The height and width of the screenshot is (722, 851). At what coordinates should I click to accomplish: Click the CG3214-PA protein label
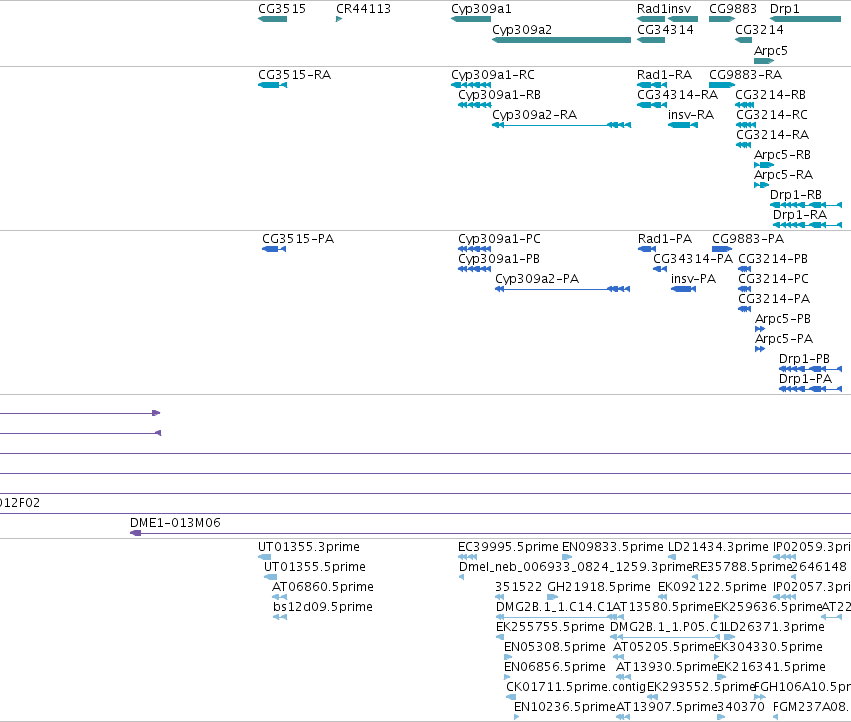tap(774, 299)
